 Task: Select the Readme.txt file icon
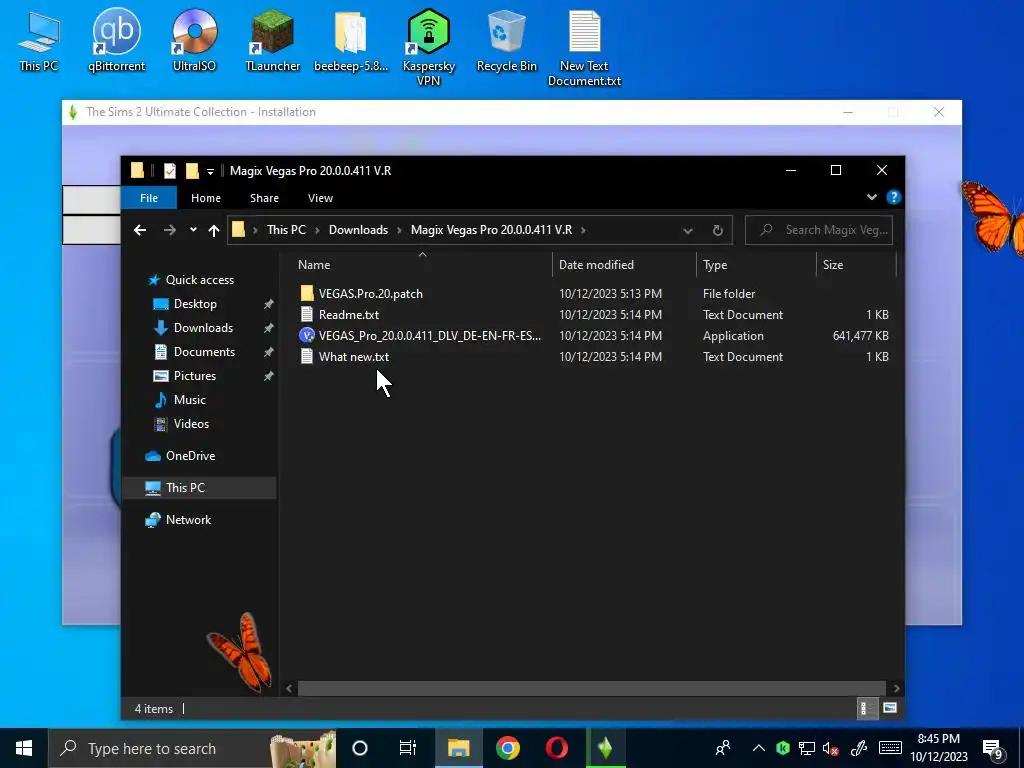(x=307, y=314)
